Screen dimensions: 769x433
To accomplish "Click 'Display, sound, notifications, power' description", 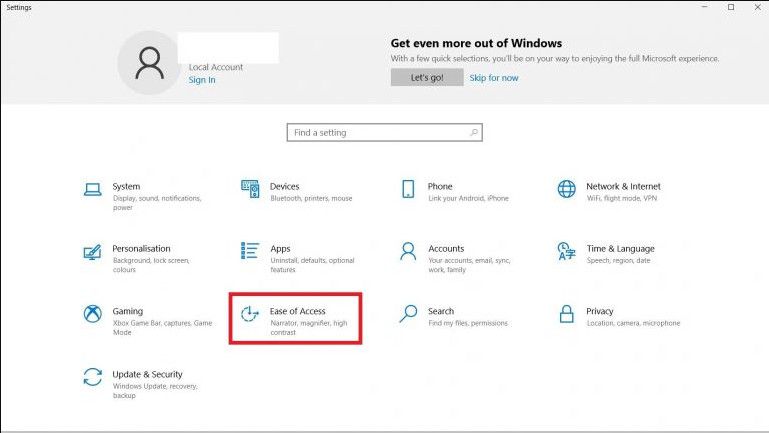I will [157, 203].
